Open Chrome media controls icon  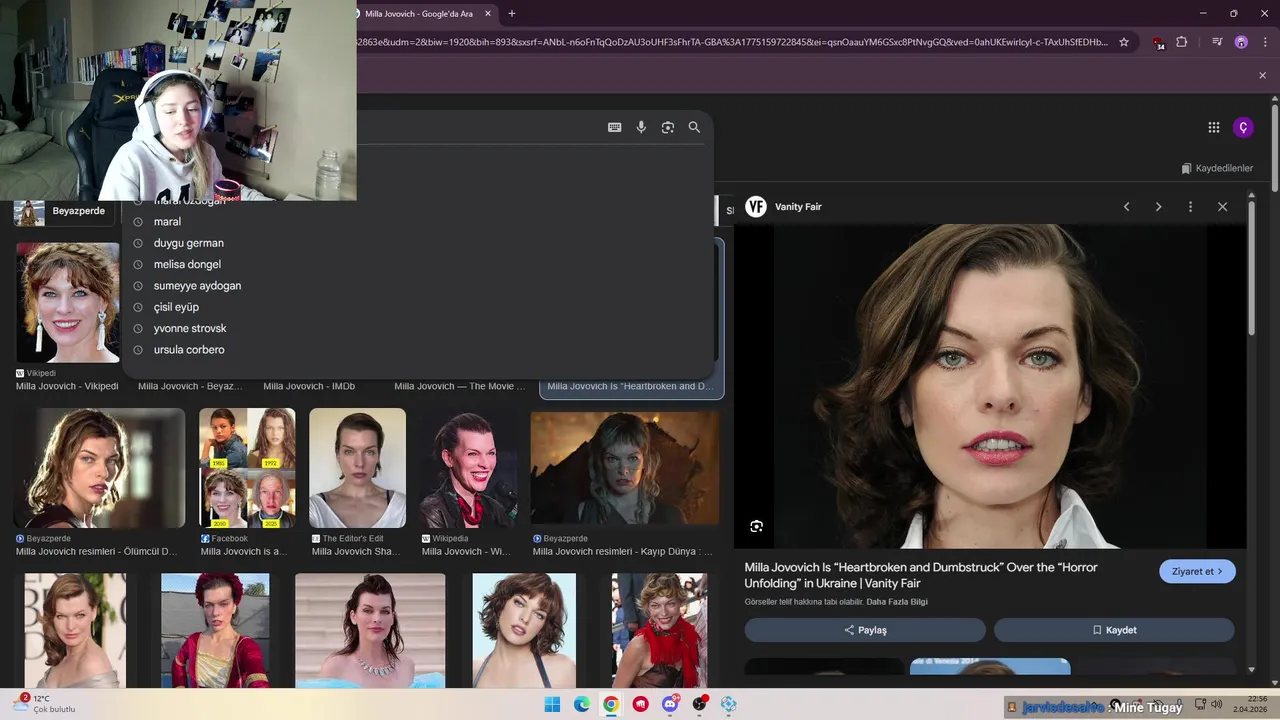[x=1217, y=42]
